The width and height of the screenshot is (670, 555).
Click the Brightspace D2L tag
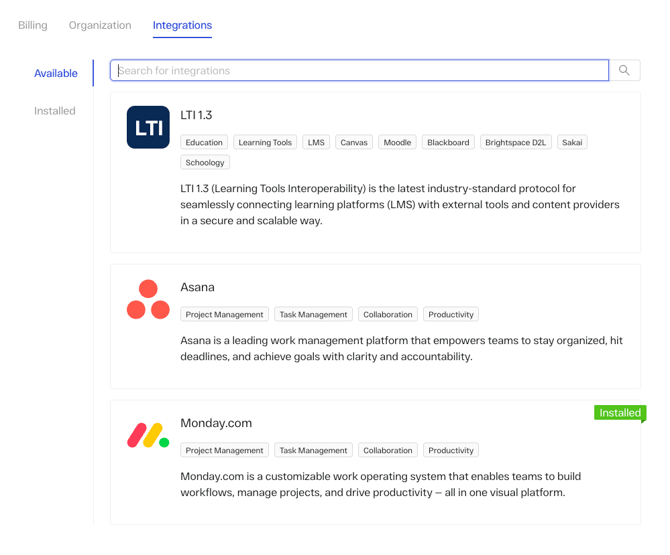coord(515,143)
